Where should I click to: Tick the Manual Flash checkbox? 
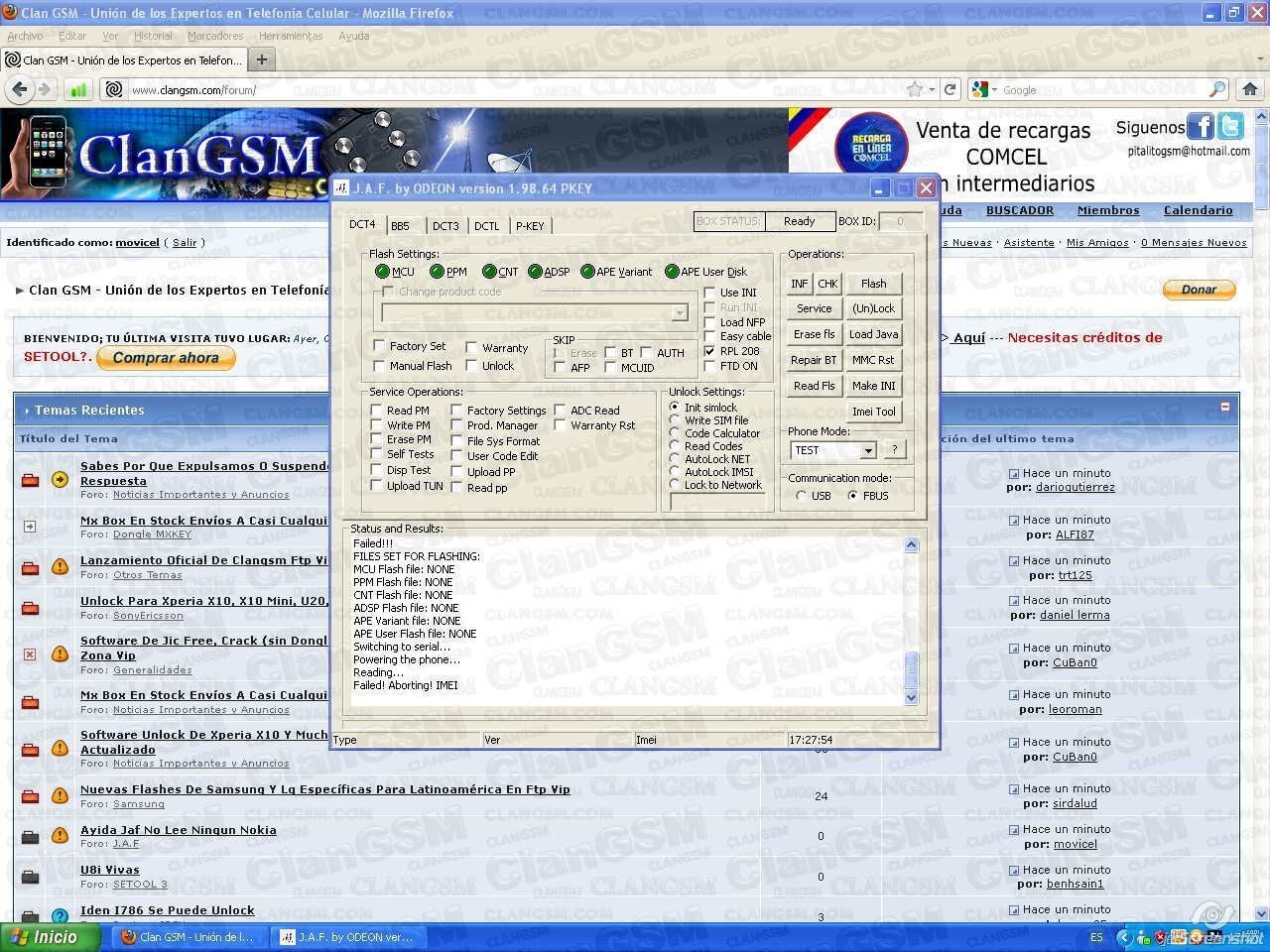coord(379,366)
